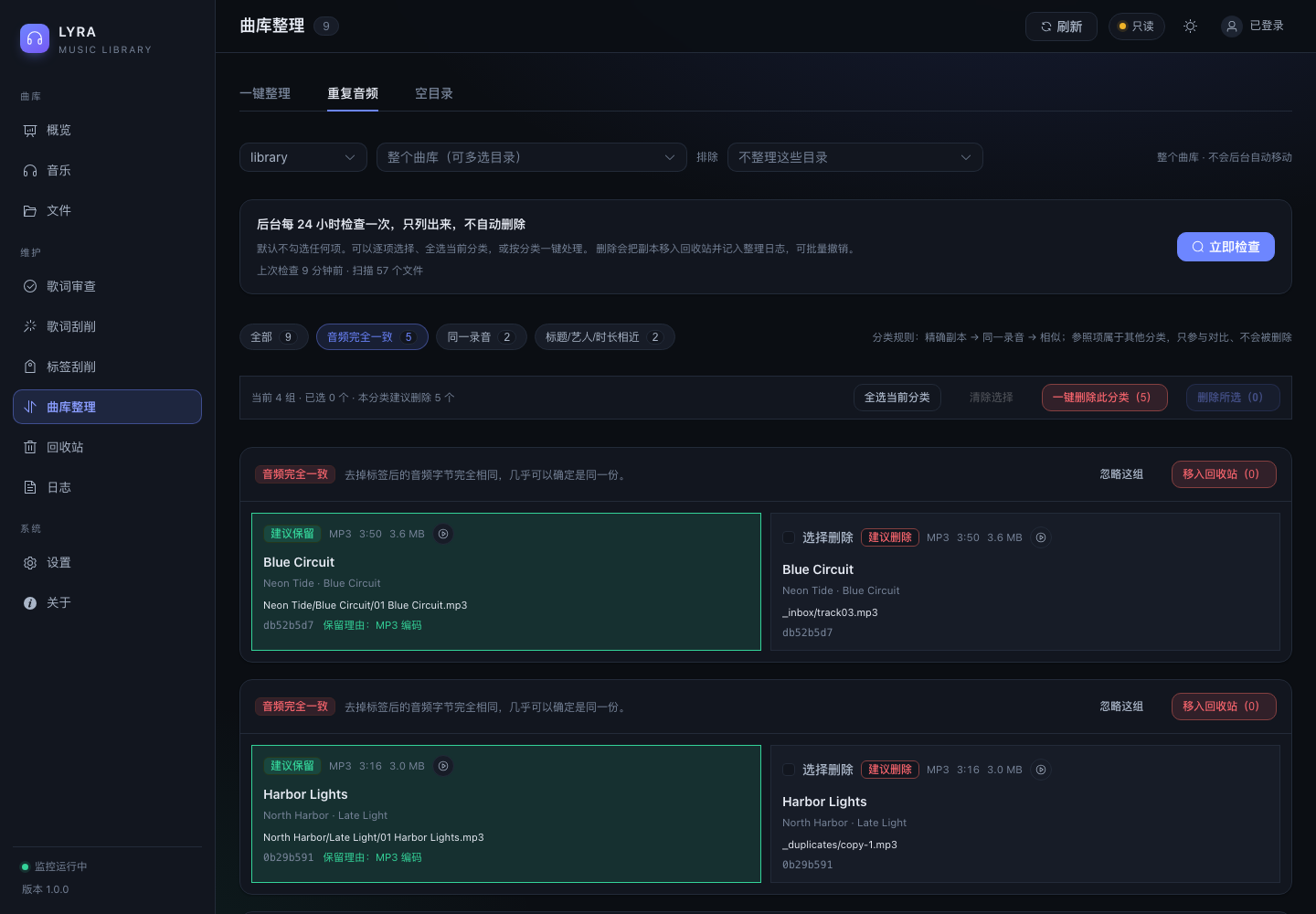Click 一键删除此分类 (5) button

coord(1104,398)
